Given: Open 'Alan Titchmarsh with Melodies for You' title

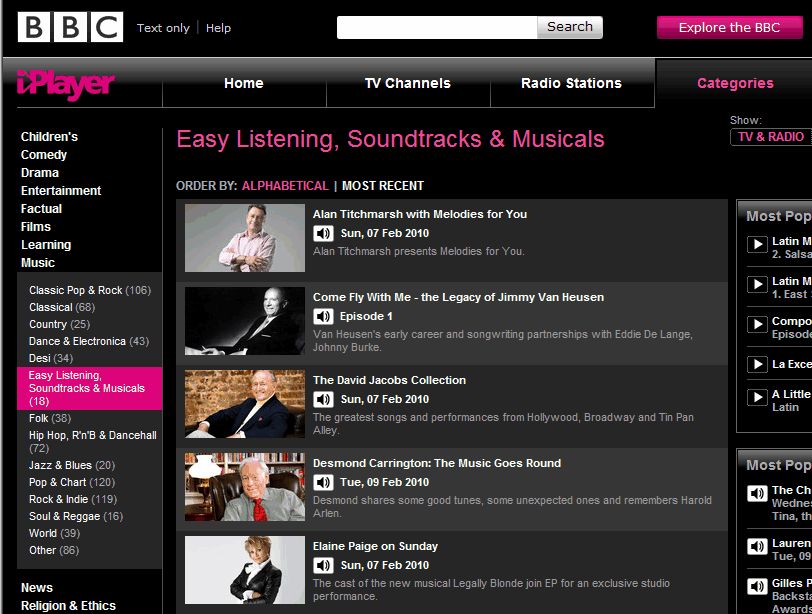Looking at the screenshot, I should [x=420, y=214].
